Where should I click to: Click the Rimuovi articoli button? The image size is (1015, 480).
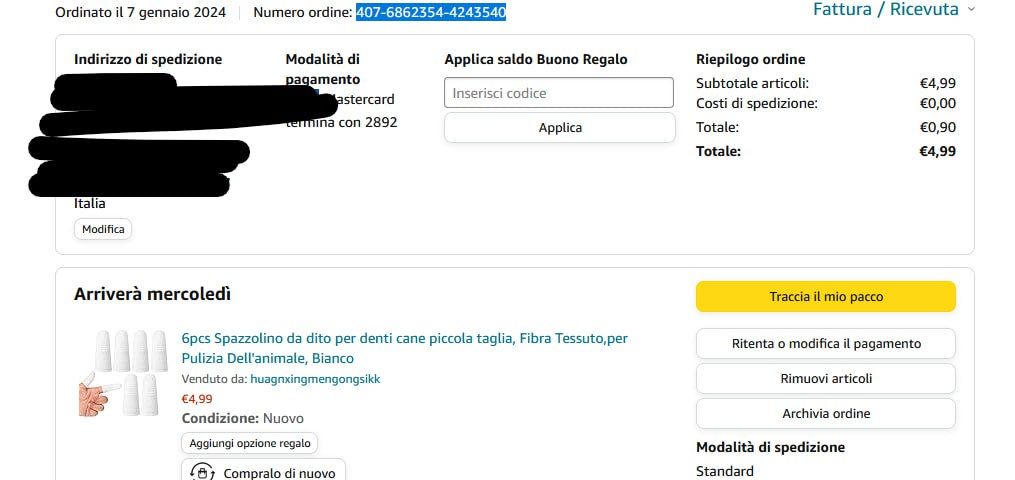point(826,378)
